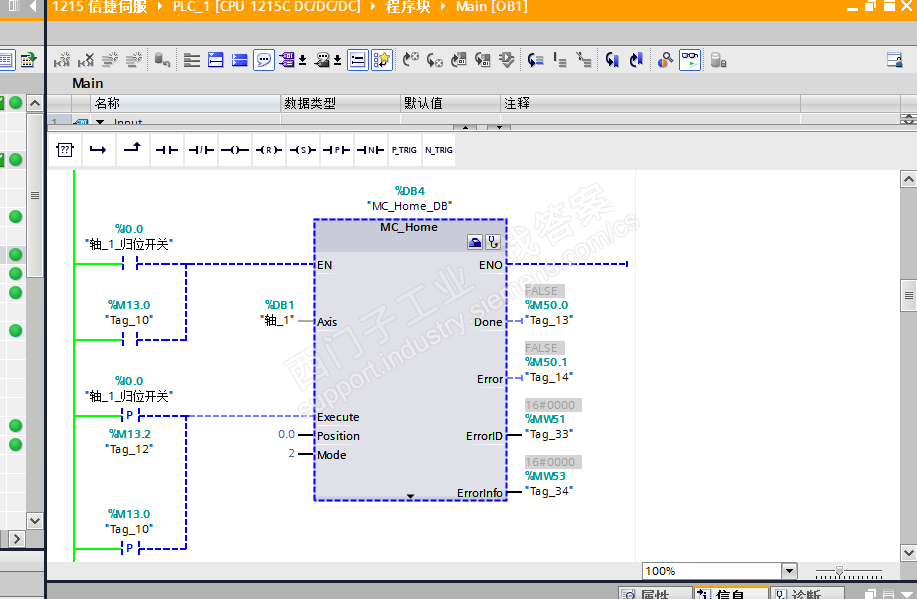Click interface splitter down arrow

click(x=499, y=127)
